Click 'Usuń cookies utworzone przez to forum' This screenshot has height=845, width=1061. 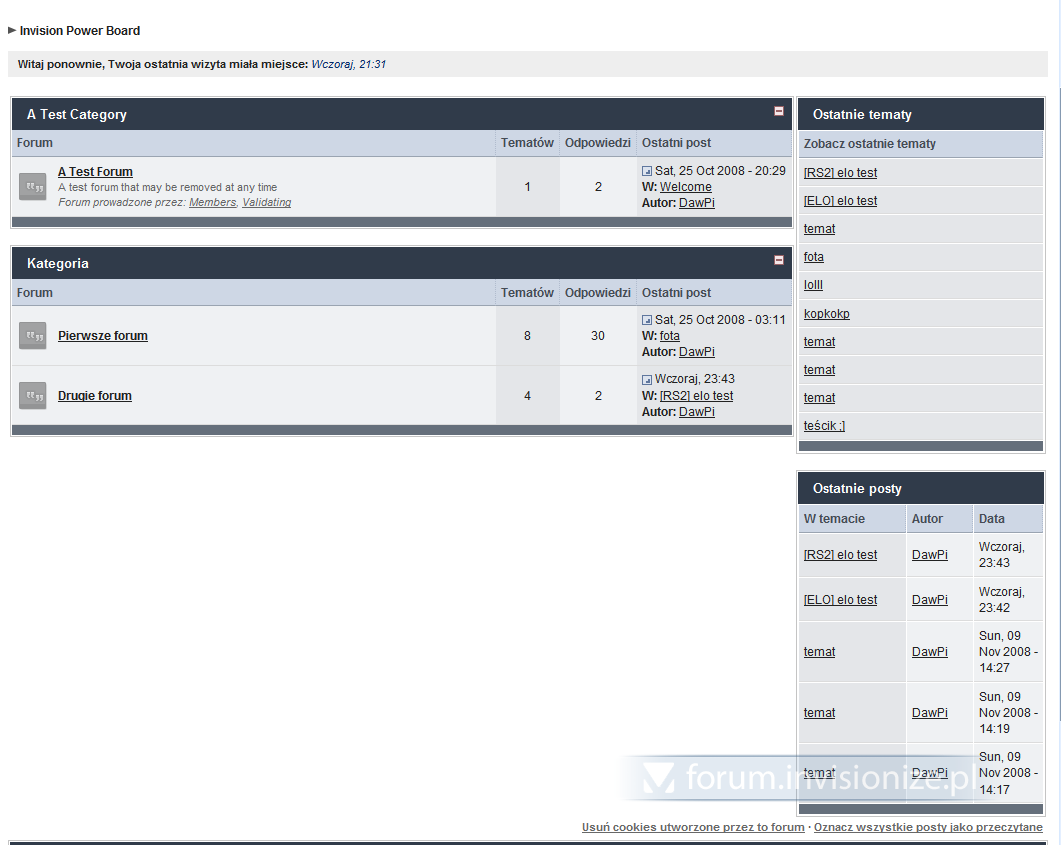693,828
